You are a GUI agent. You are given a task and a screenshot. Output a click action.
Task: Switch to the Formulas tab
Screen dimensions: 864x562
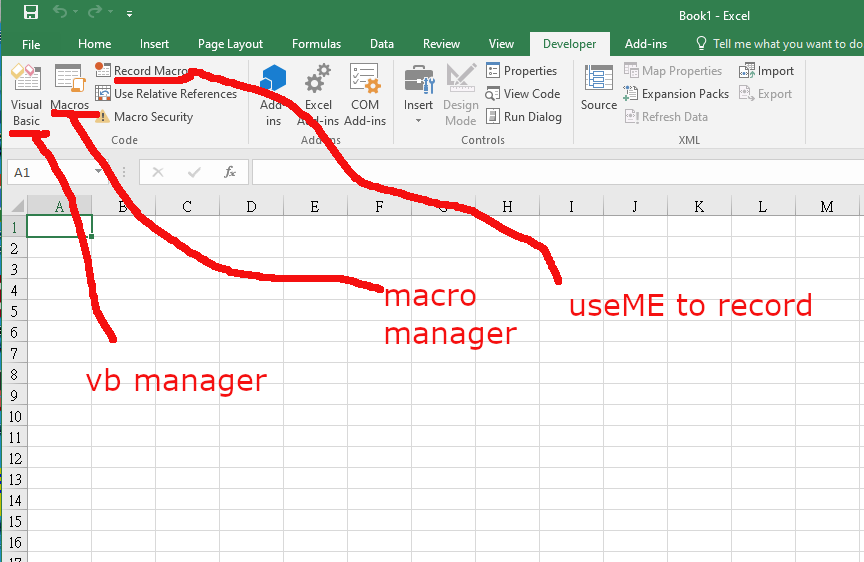coord(316,44)
